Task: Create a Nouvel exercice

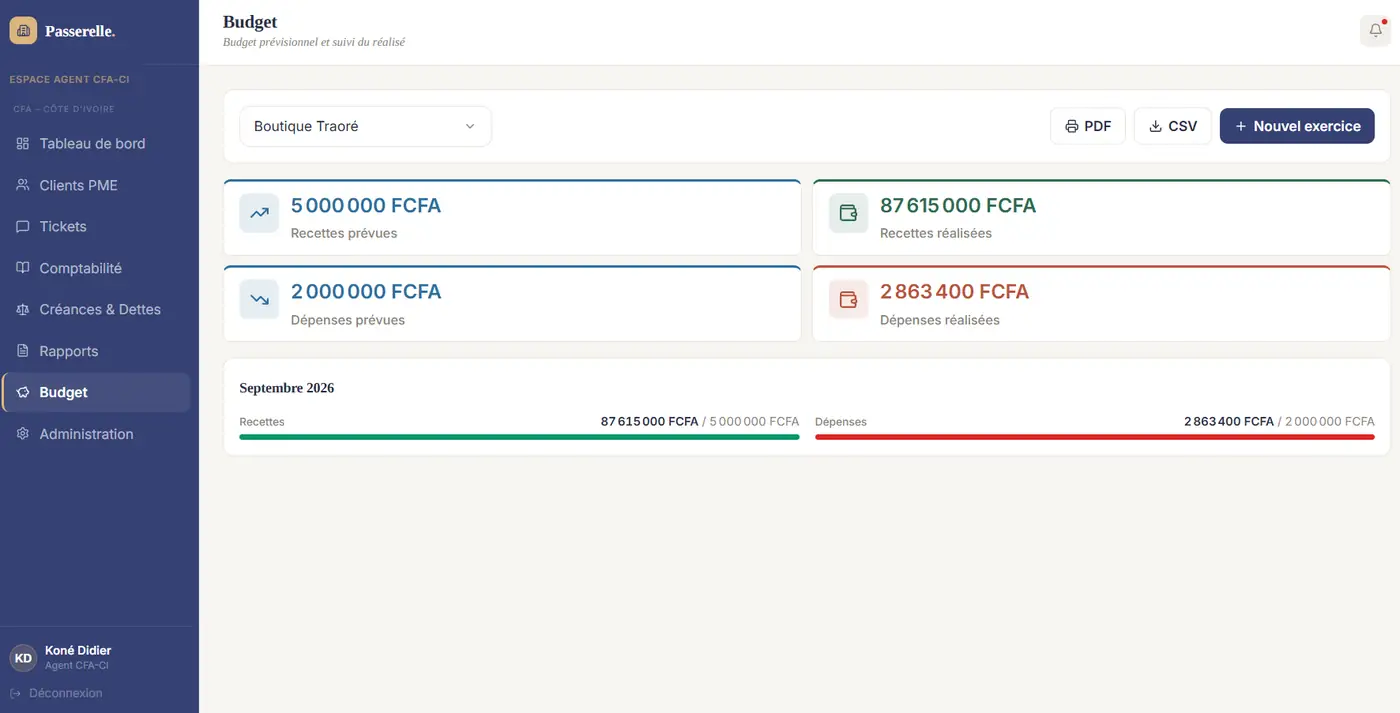Action: (x=1297, y=127)
